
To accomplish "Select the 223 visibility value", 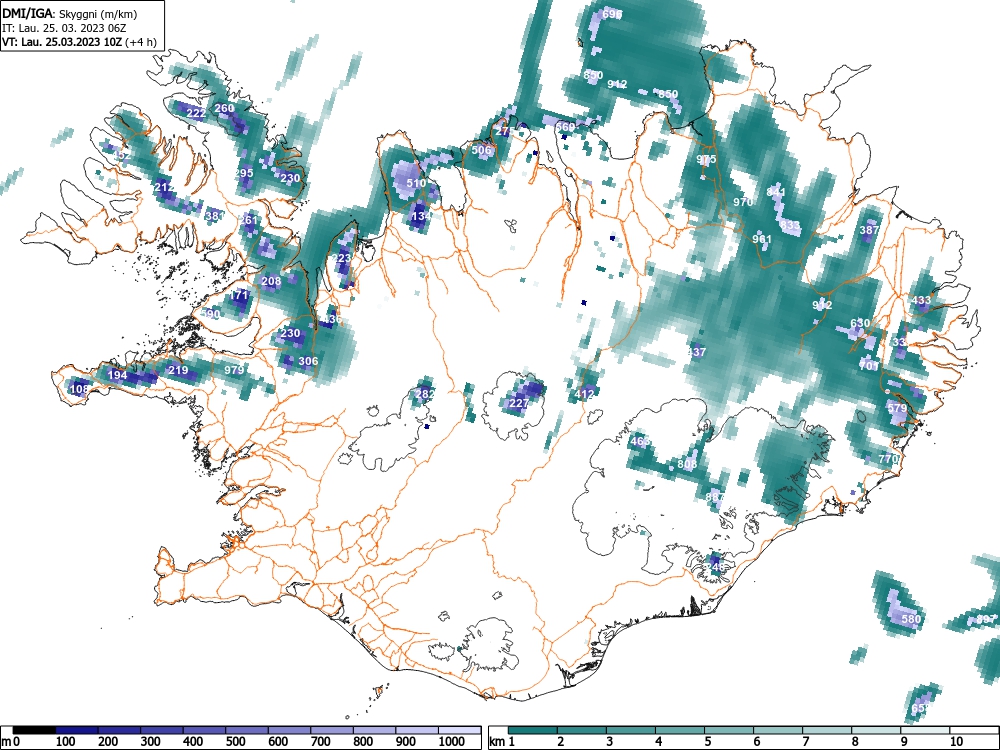I will click(x=341, y=258).
